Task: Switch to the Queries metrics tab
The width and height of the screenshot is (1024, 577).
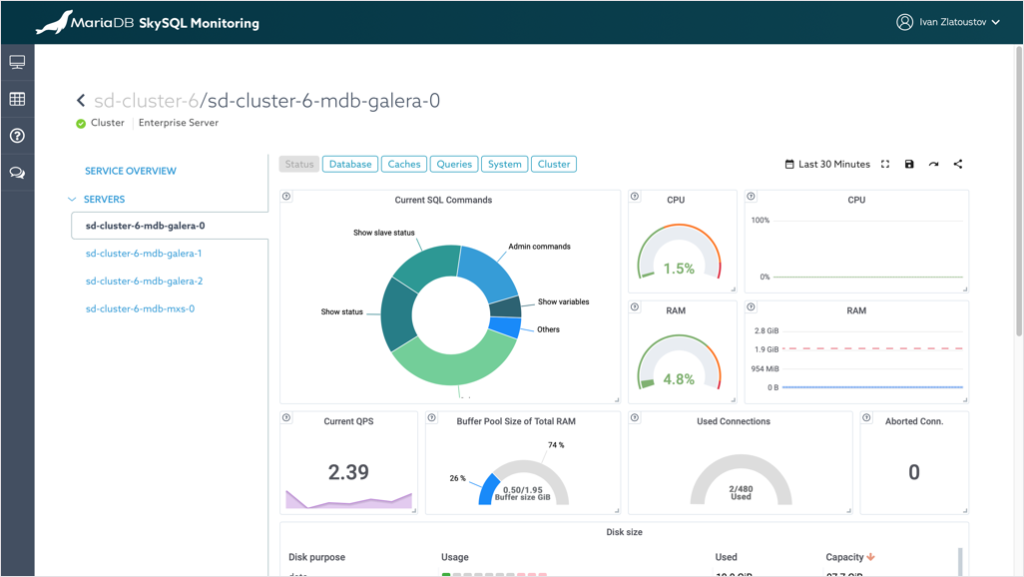Action: 455,163
